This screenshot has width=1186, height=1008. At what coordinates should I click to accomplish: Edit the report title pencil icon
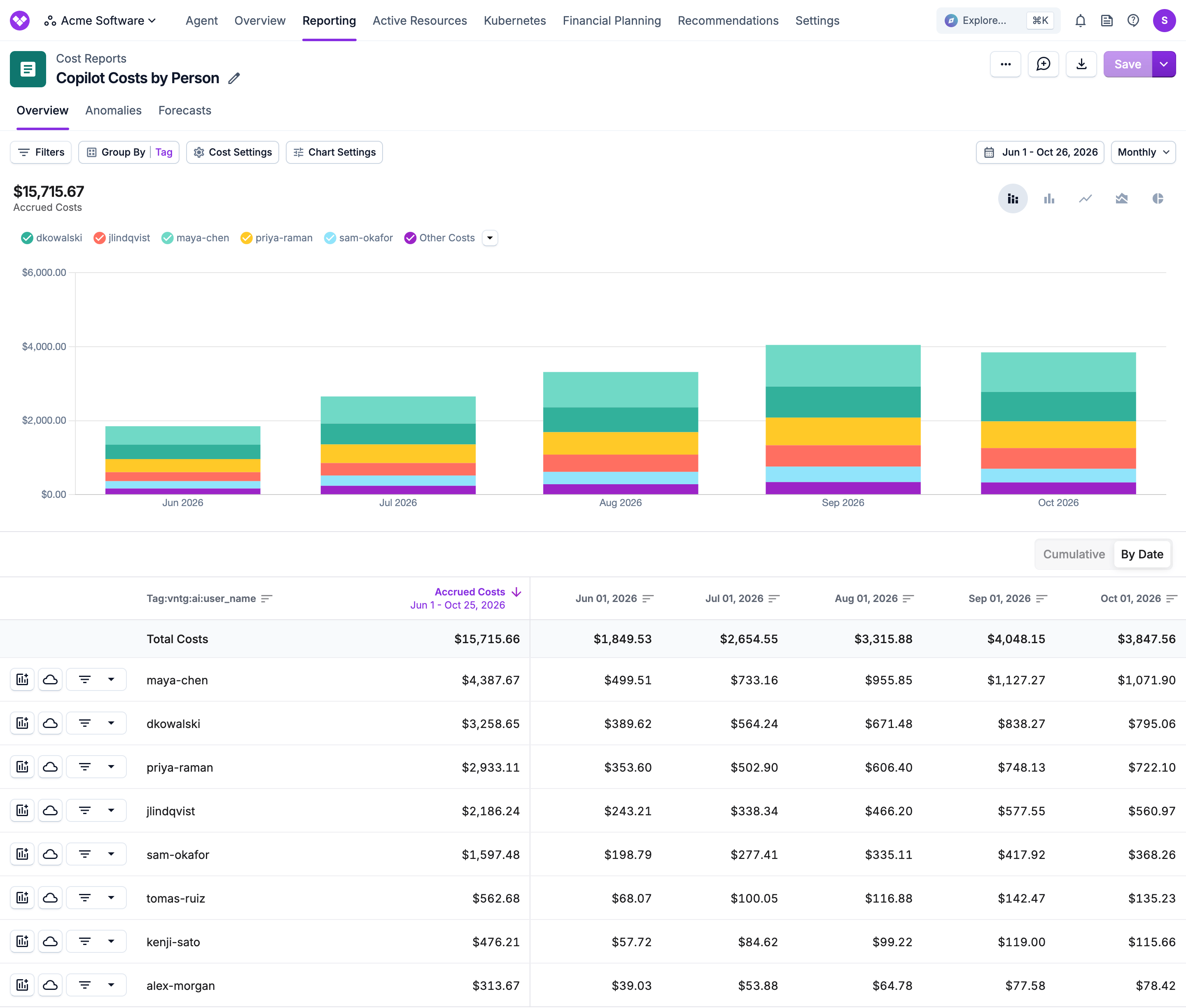pyautogui.click(x=234, y=78)
